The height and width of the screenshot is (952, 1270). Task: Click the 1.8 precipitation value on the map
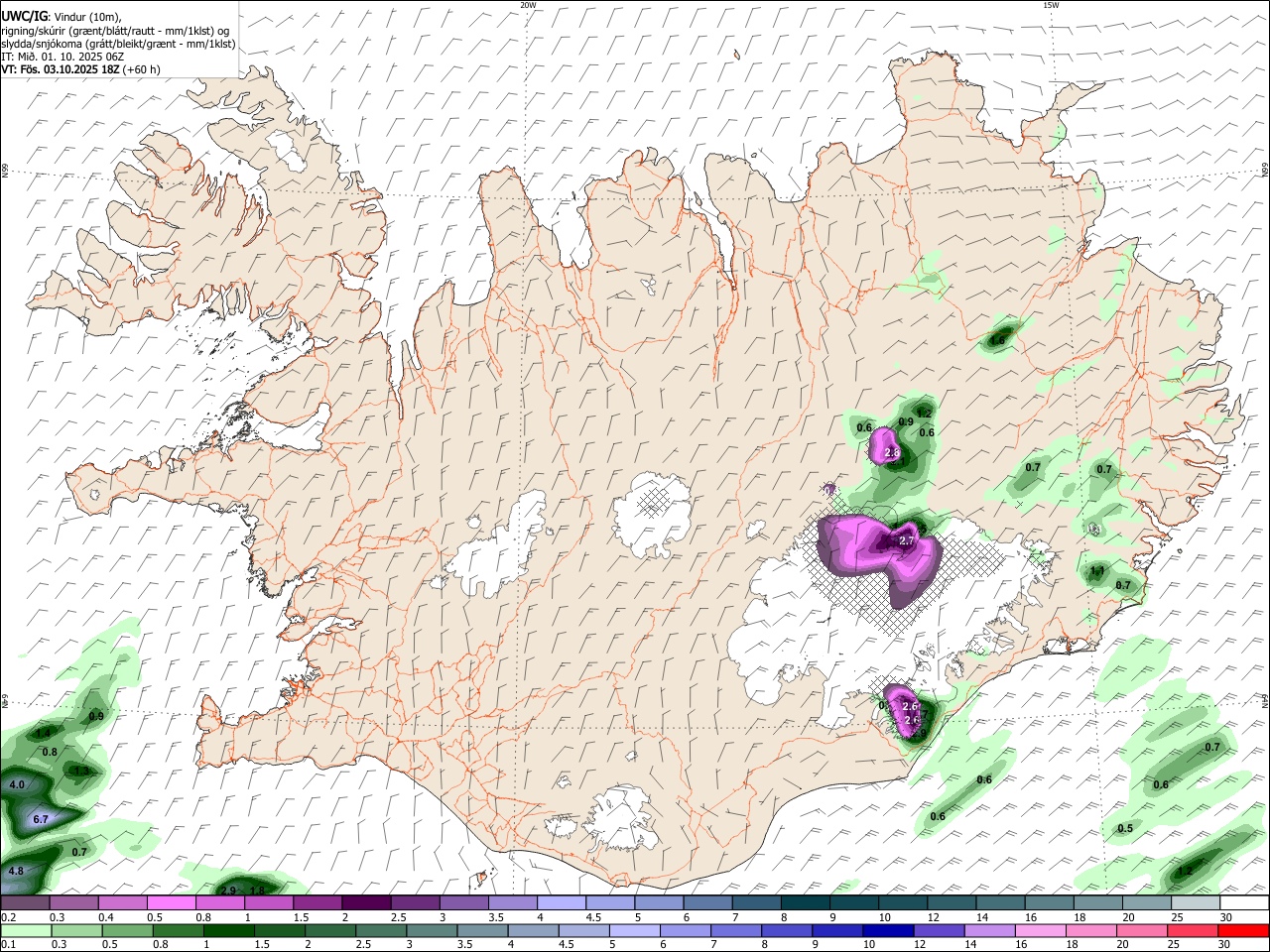tap(256, 891)
